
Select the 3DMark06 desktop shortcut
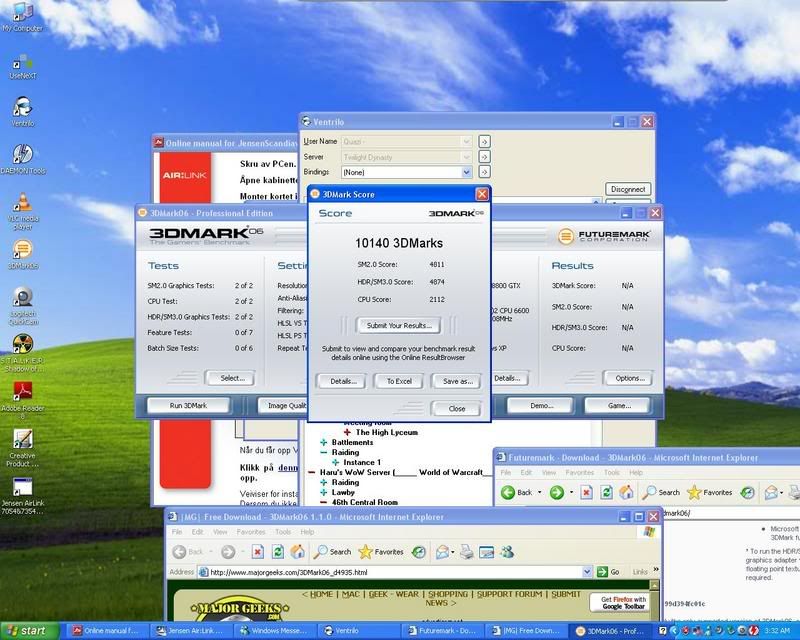click(x=23, y=254)
